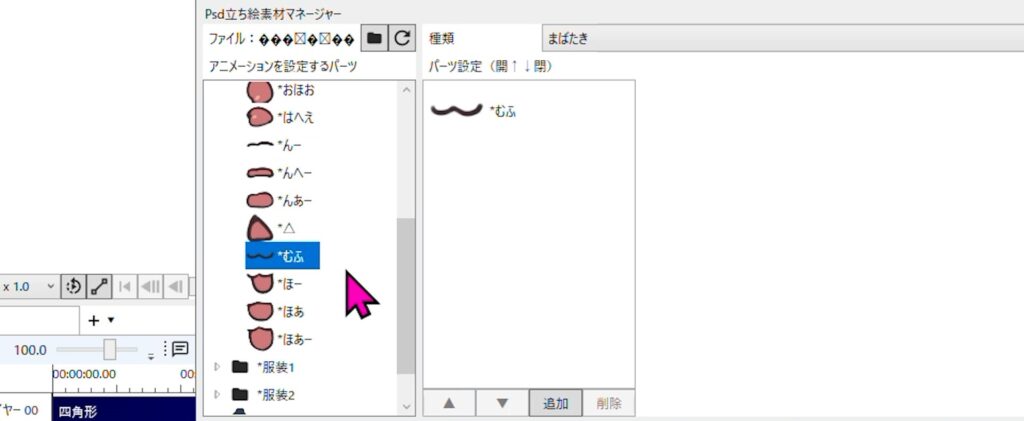This screenshot has width=1024, height=421.
Task: Open the まばたき type dropdown
Action: coord(780,39)
